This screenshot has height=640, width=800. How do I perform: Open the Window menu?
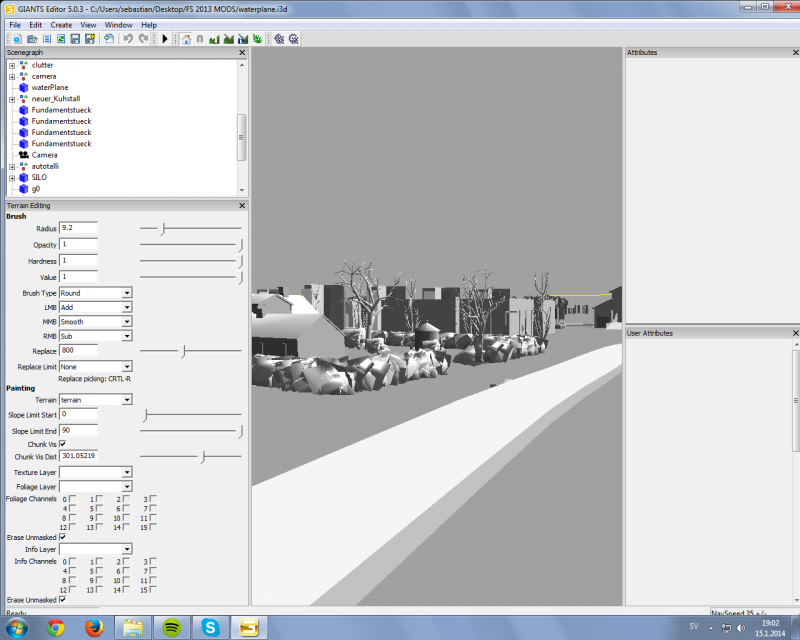[118, 25]
